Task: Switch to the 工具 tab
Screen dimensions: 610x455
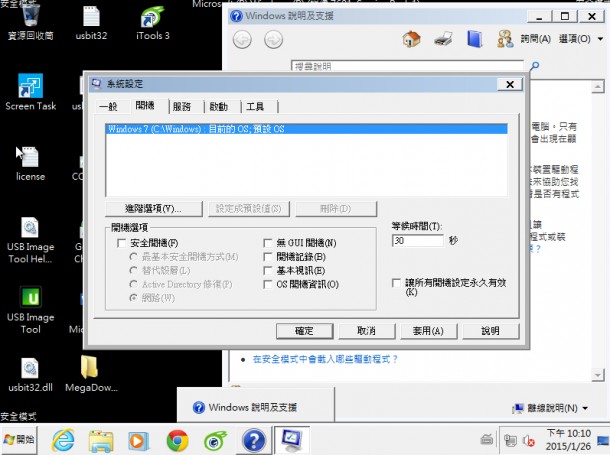Action: pyautogui.click(x=255, y=106)
